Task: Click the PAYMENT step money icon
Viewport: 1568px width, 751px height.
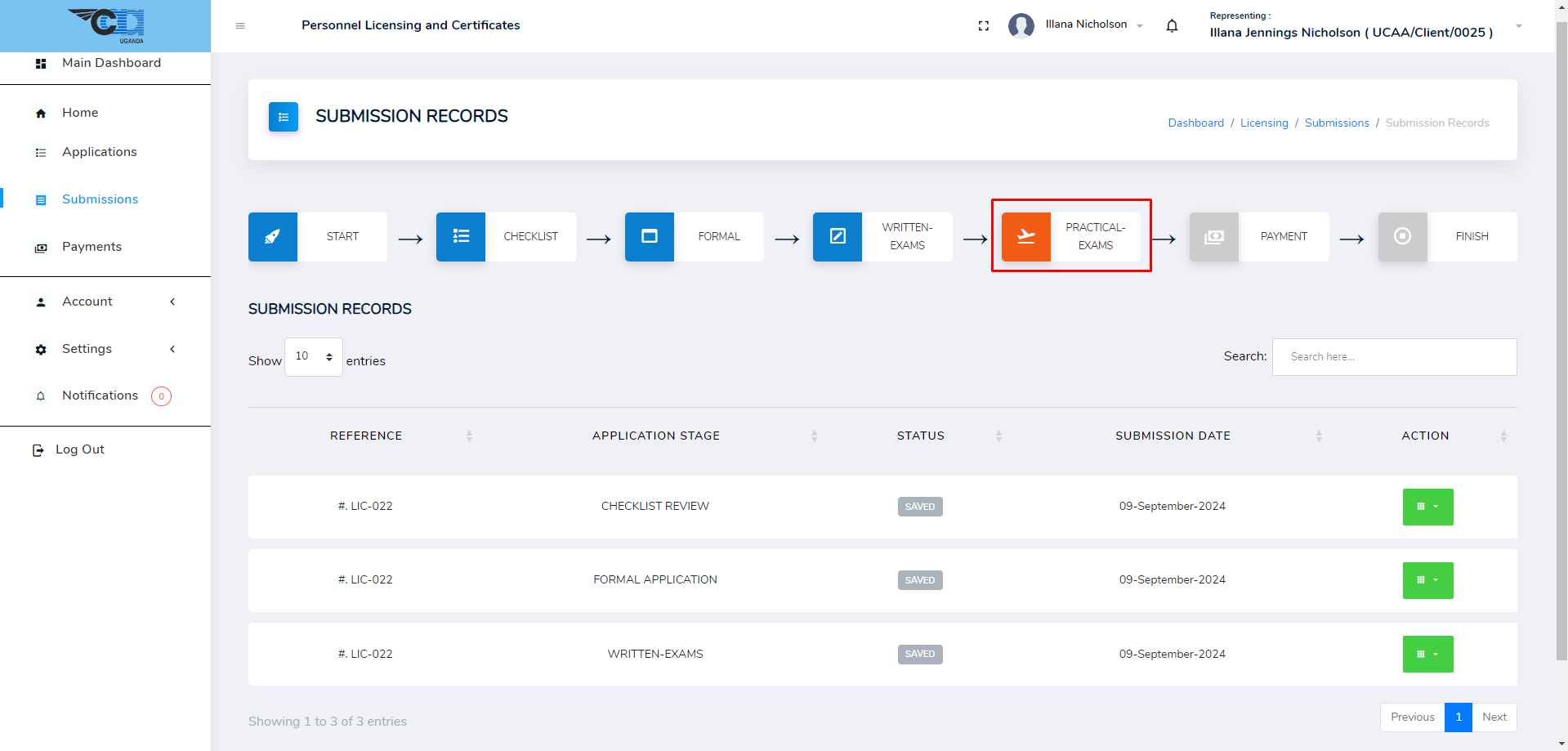Action: click(1214, 236)
